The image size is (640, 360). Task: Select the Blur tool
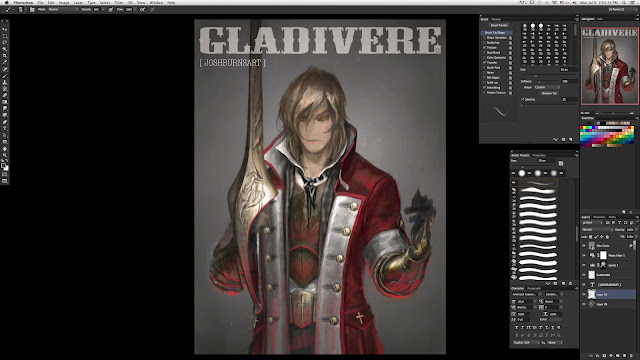point(4,109)
